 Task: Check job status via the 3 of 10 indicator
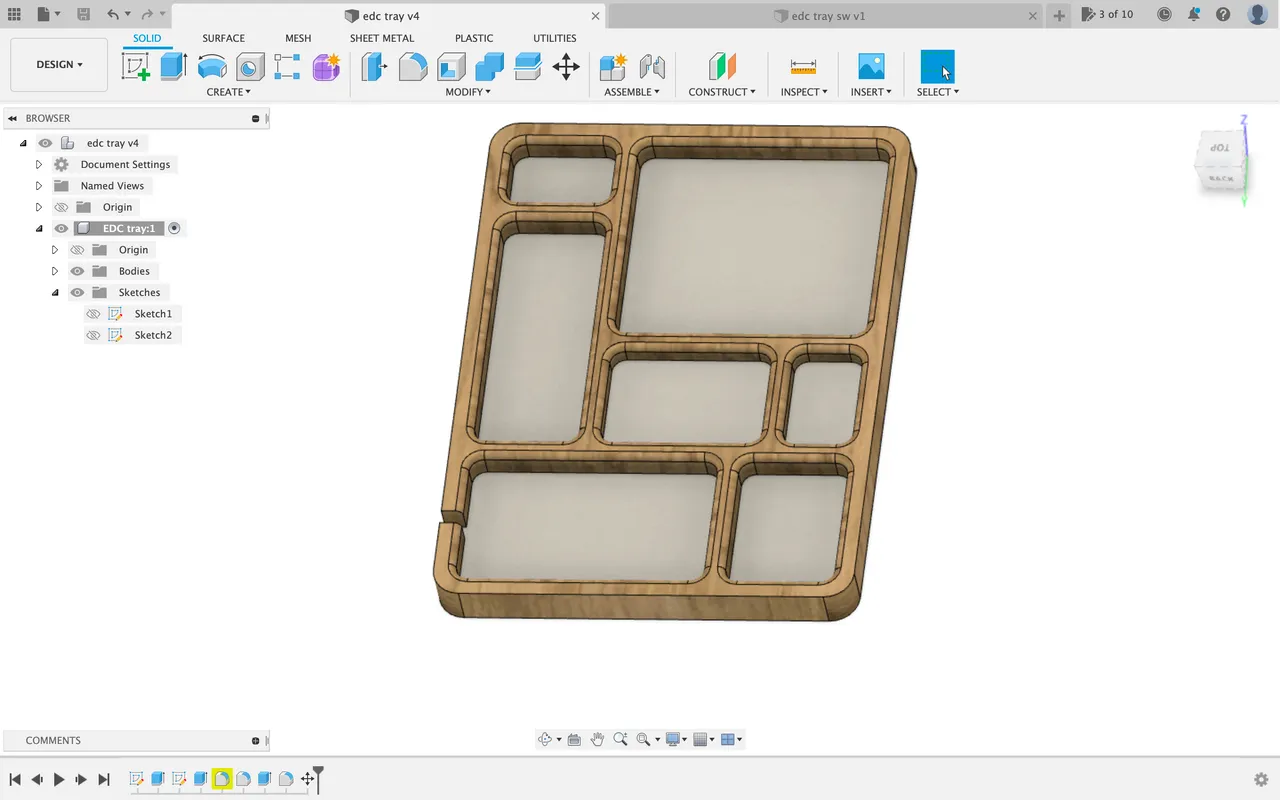1107,14
